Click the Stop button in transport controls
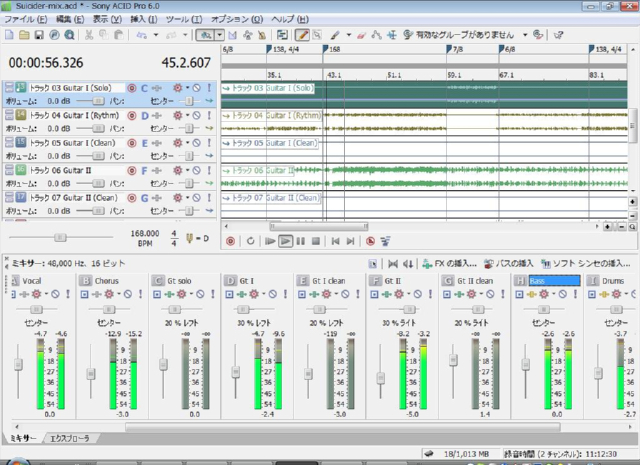The height and width of the screenshot is (465, 640). (315, 241)
